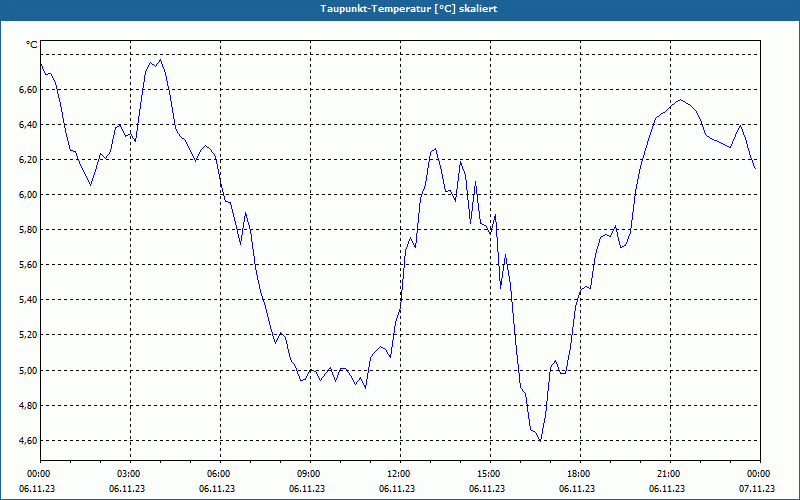Select the 6,20 y-axis label

pos(28,160)
